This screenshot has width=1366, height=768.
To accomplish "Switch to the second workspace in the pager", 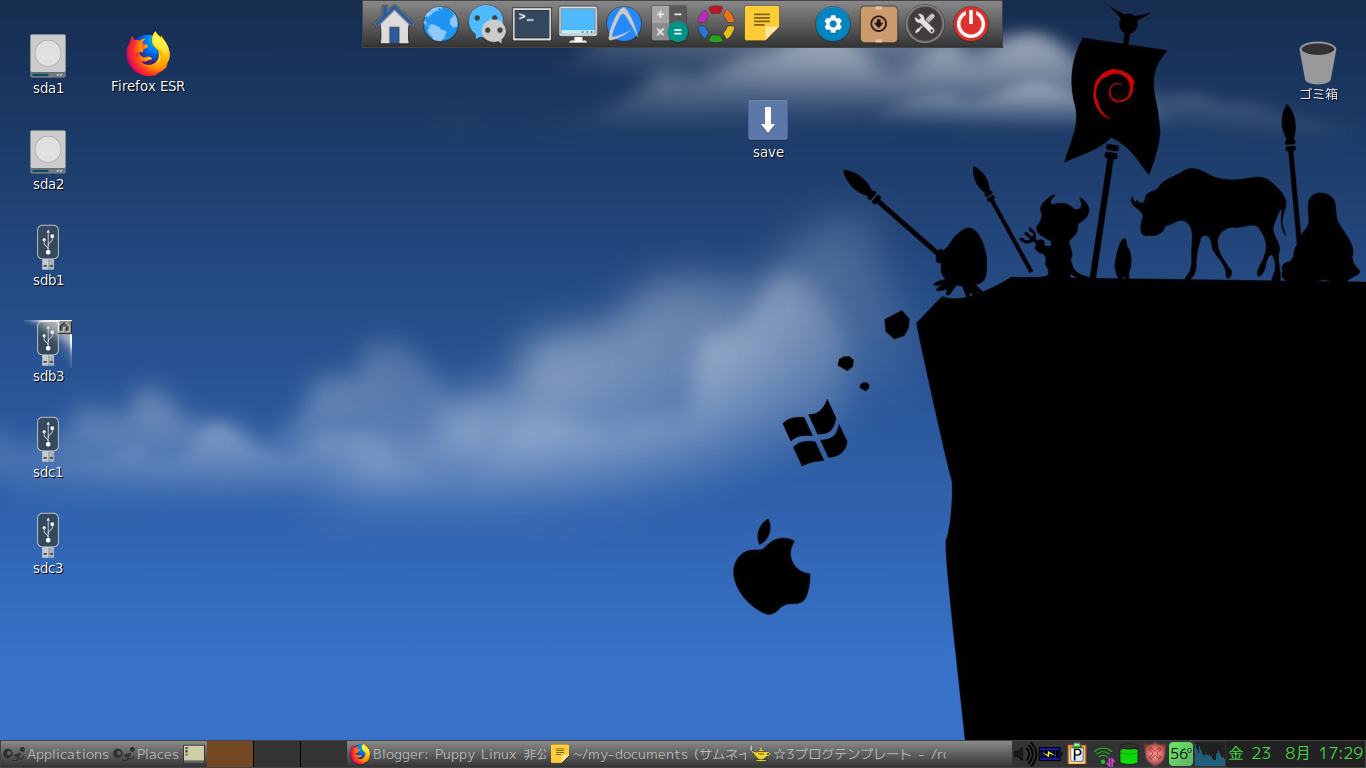I will [x=277, y=754].
